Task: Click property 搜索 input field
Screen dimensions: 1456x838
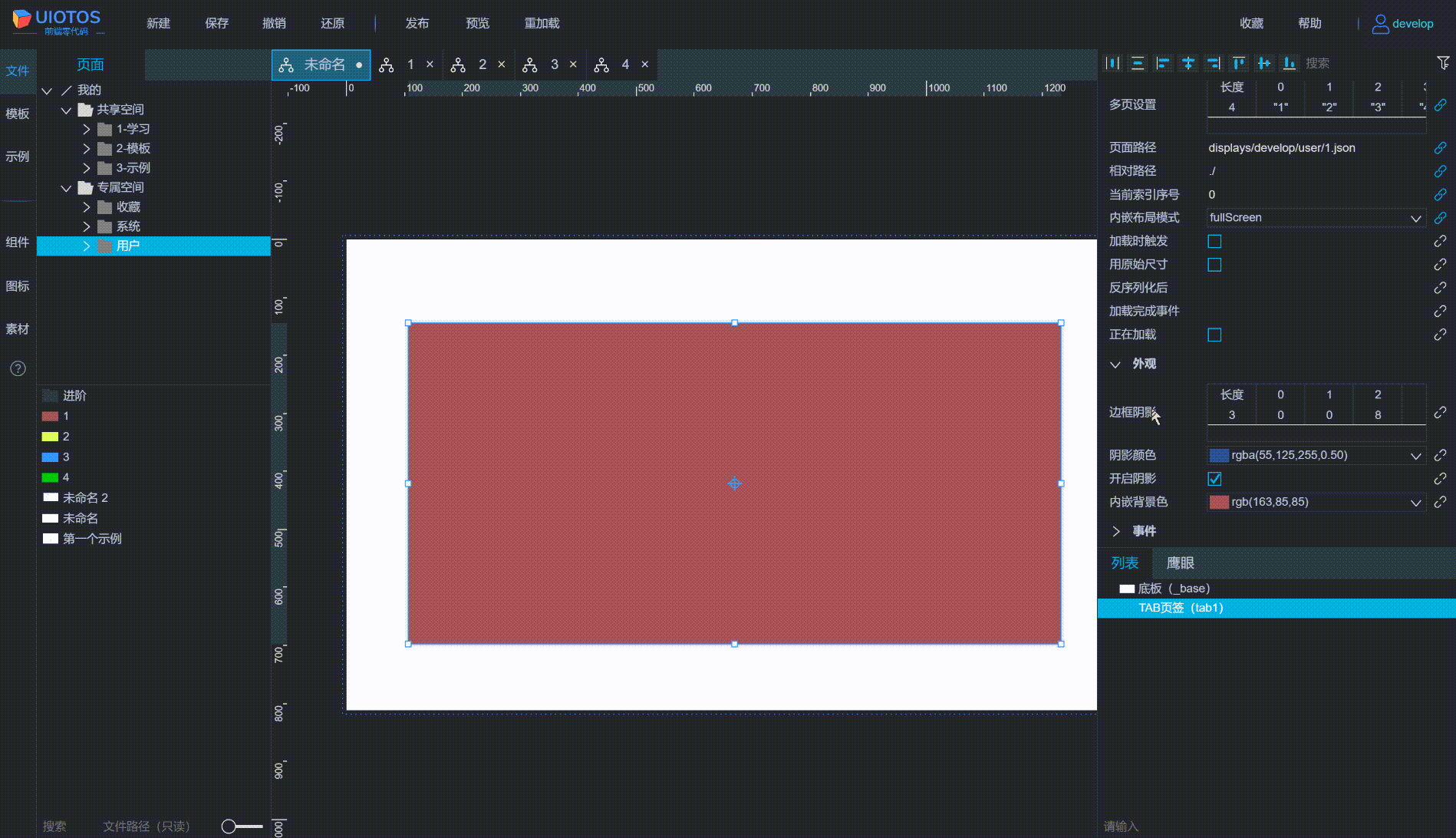Action: (x=1365, y=63)
